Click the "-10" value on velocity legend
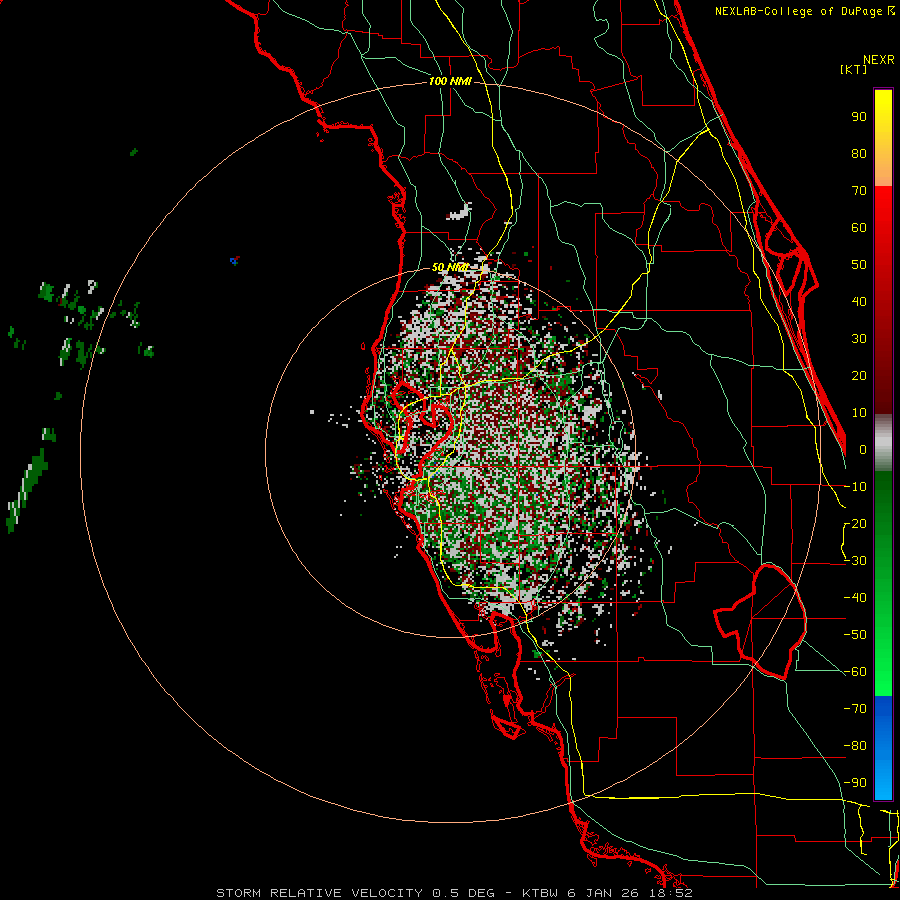Screen dimensions: 900x900 [x=855, y=487]
